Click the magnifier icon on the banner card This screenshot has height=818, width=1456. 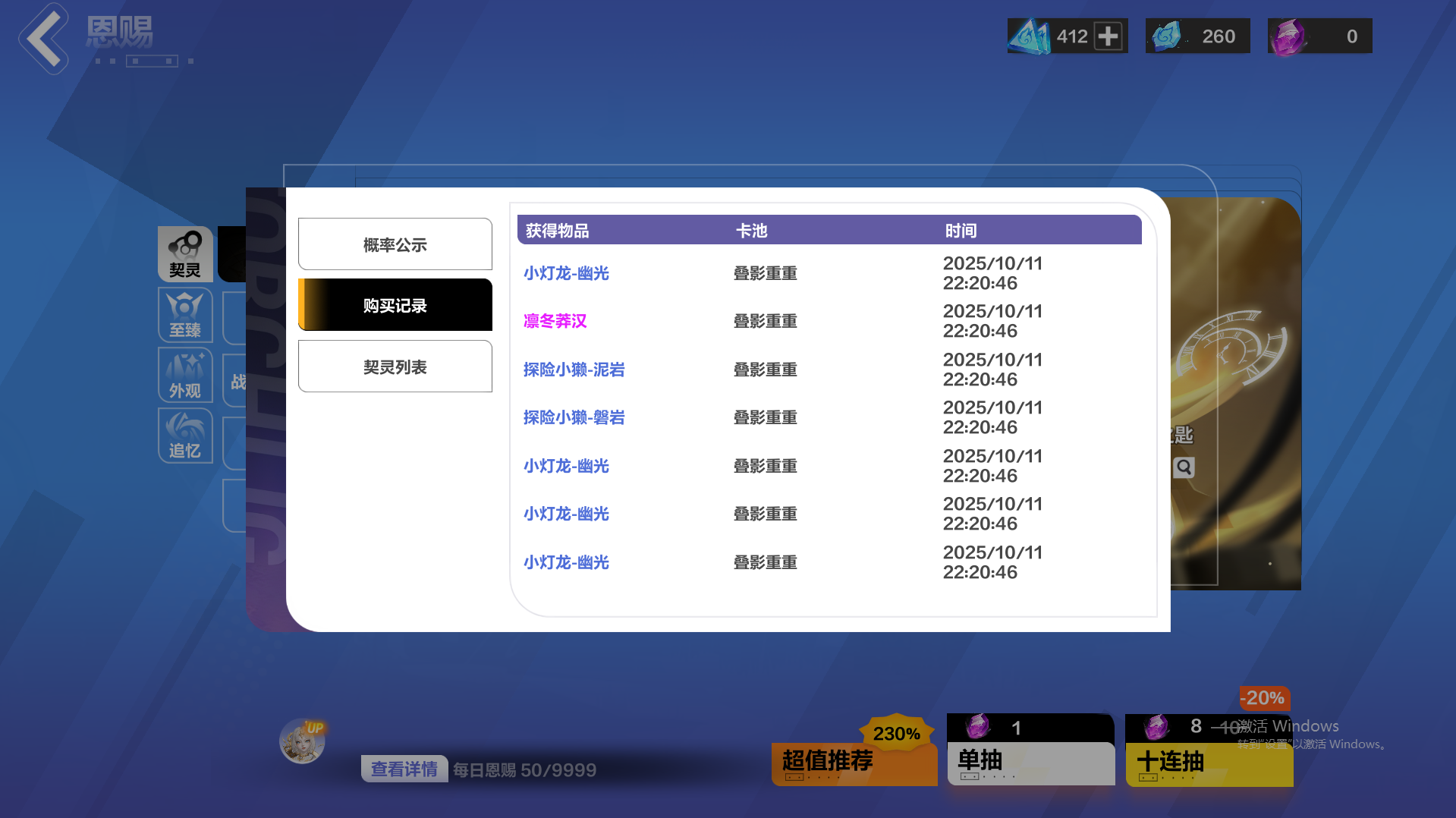click(x=1184, y=467)
